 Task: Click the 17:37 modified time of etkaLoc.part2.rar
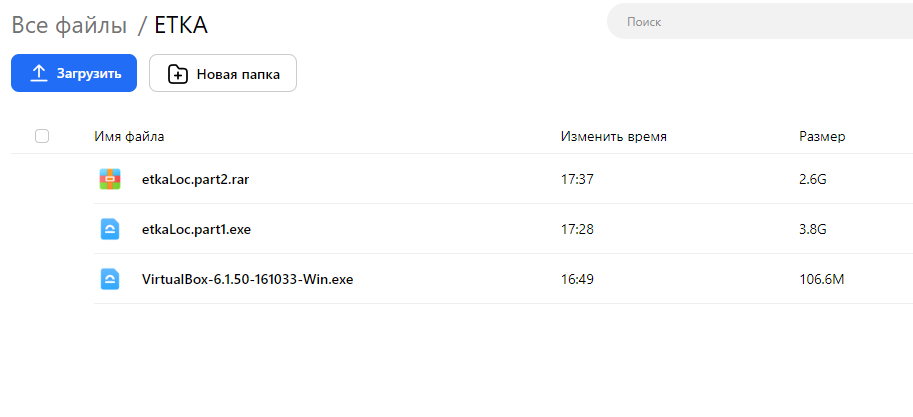(x=577, y=179)
